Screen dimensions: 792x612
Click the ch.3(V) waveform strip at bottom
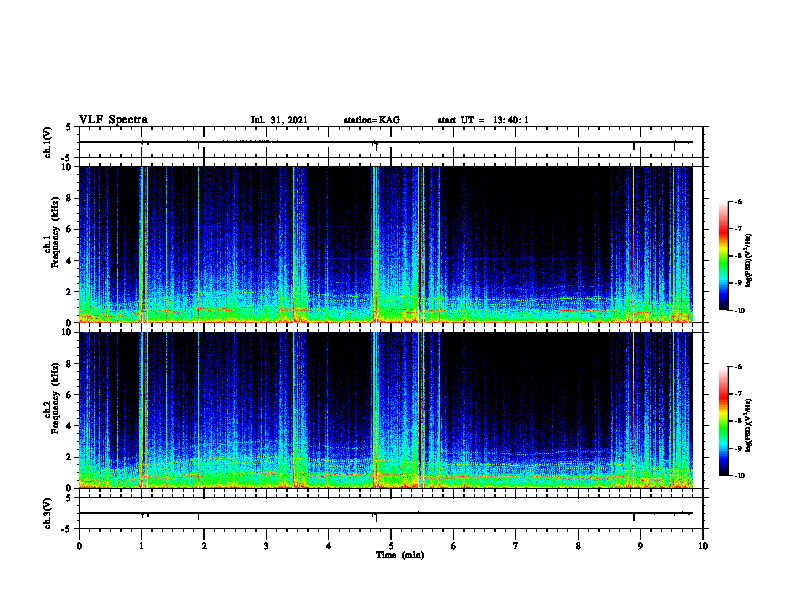click(390, 513)
